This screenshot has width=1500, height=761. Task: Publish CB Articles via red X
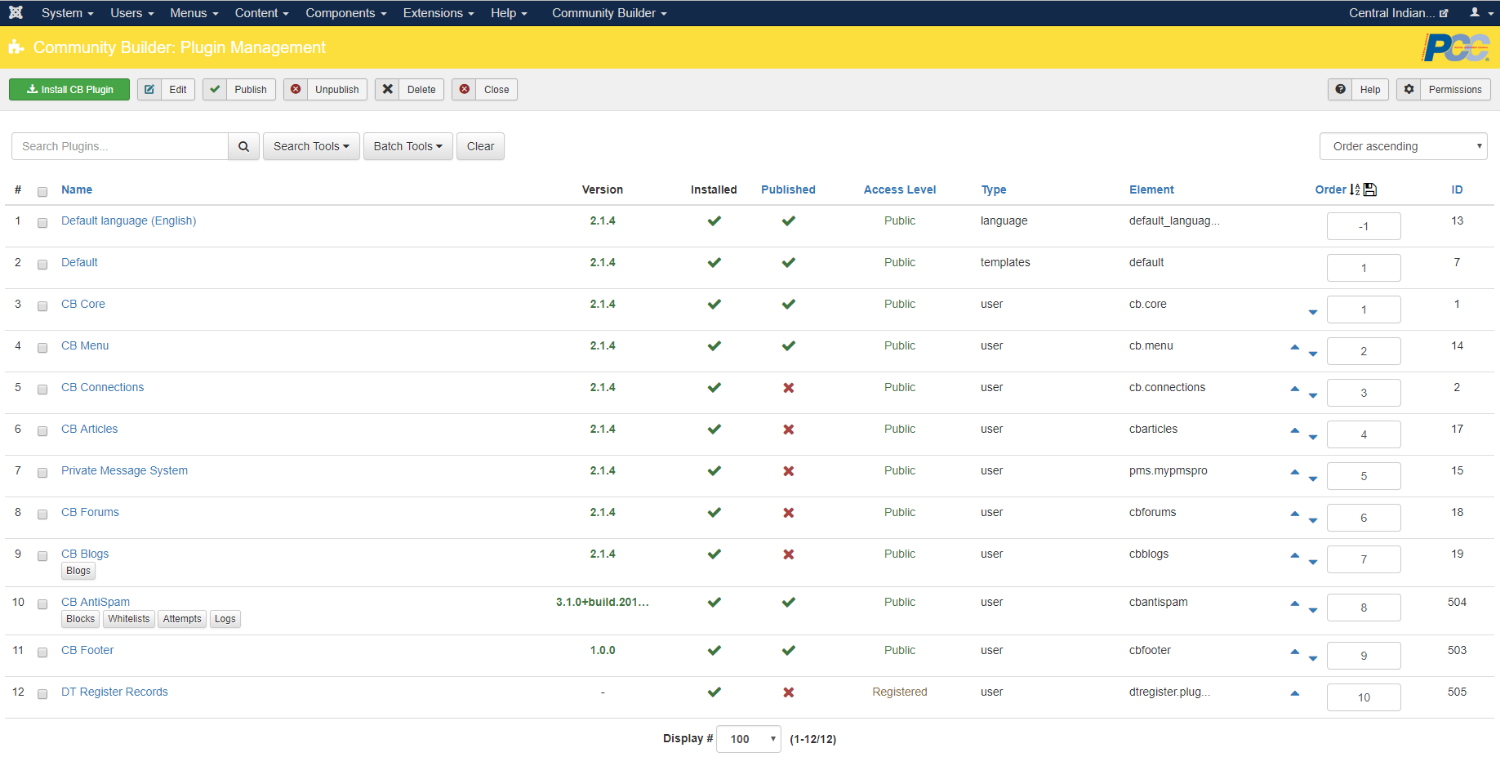click(x=788, y=429)
